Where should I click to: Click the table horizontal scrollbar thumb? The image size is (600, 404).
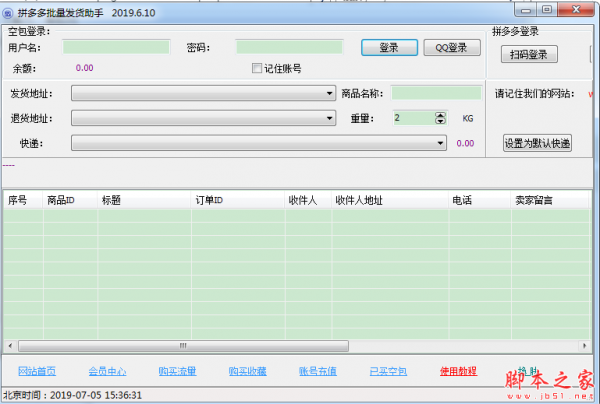184,346
